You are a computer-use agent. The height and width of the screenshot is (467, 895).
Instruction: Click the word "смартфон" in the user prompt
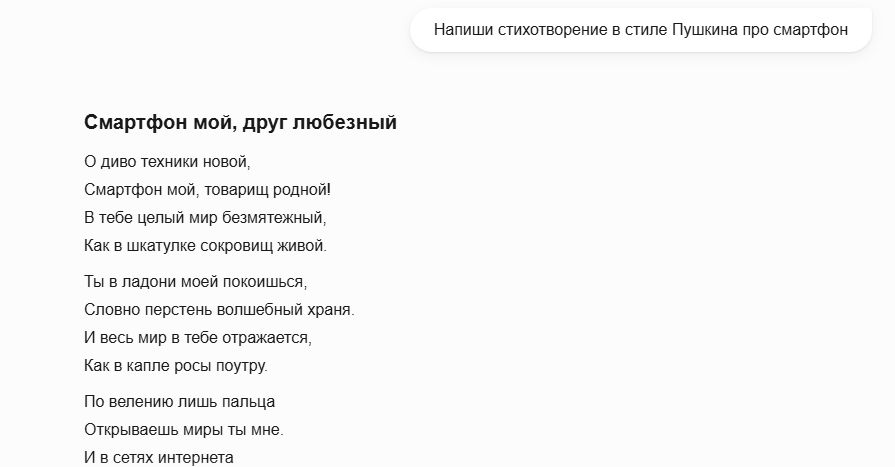(x=804, y=29)
